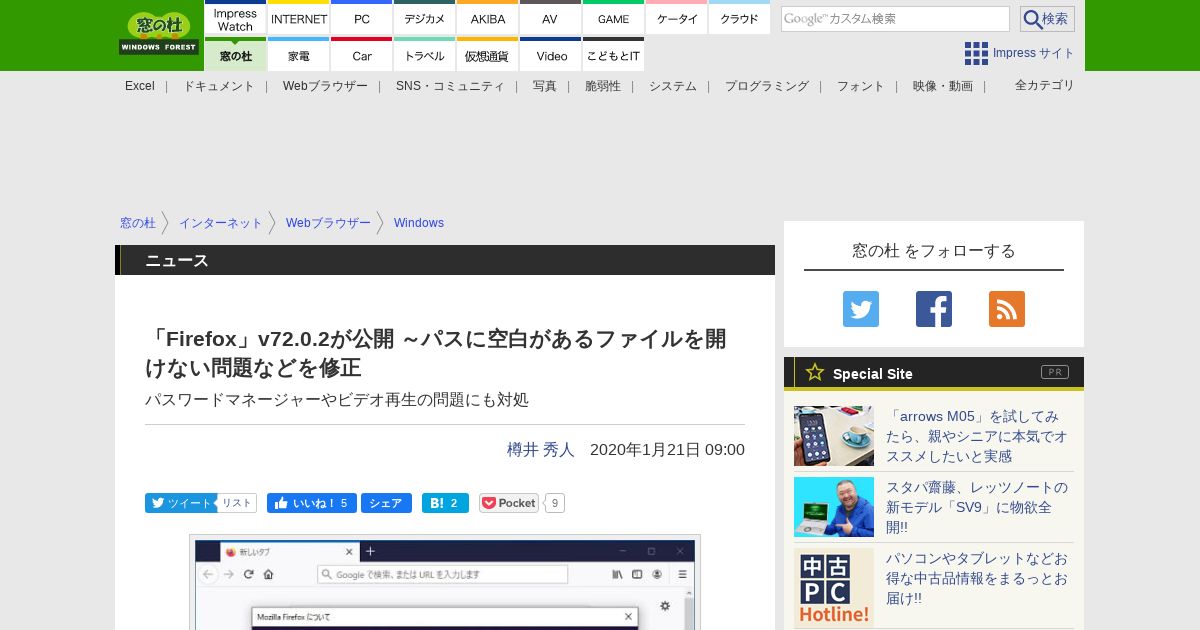Enlarge the Firefox screenshot image

point(445,582)
